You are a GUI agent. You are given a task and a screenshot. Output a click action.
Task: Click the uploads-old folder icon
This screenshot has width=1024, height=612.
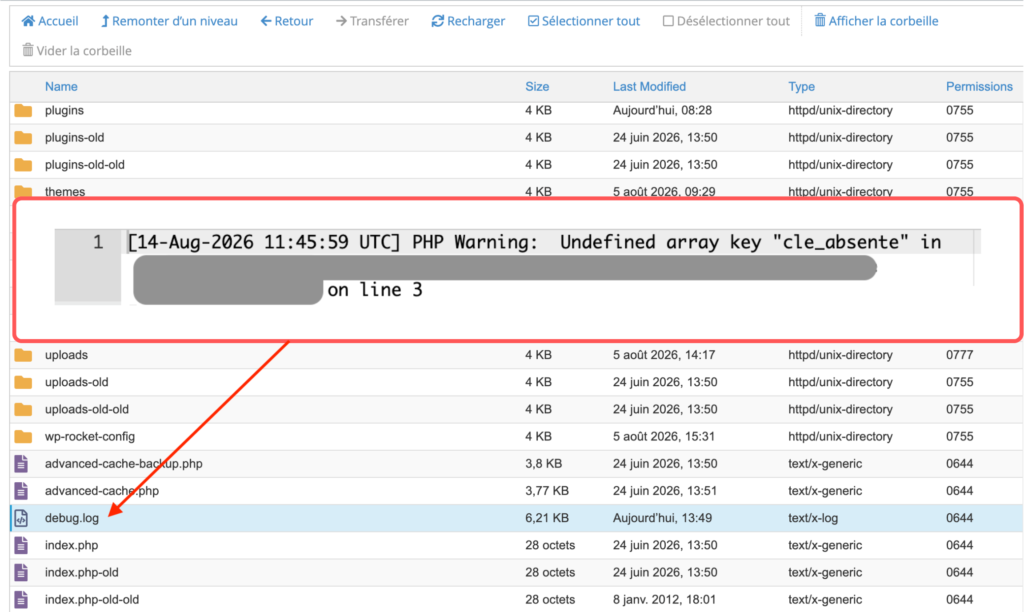click(x=23, y=382)
